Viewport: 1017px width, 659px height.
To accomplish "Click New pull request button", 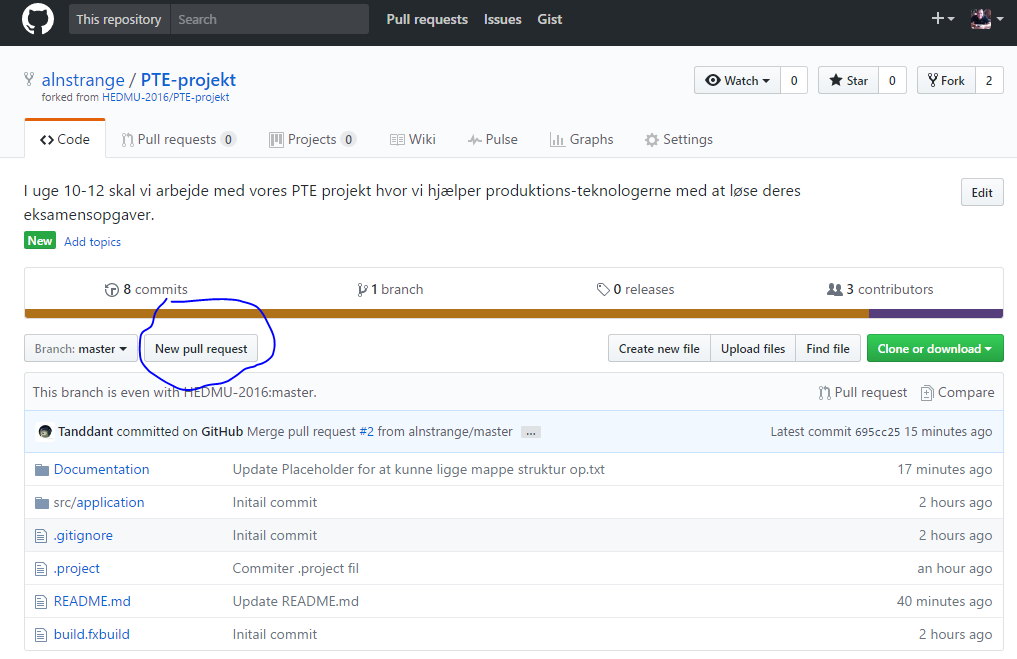I will click(x=201, y=349).
